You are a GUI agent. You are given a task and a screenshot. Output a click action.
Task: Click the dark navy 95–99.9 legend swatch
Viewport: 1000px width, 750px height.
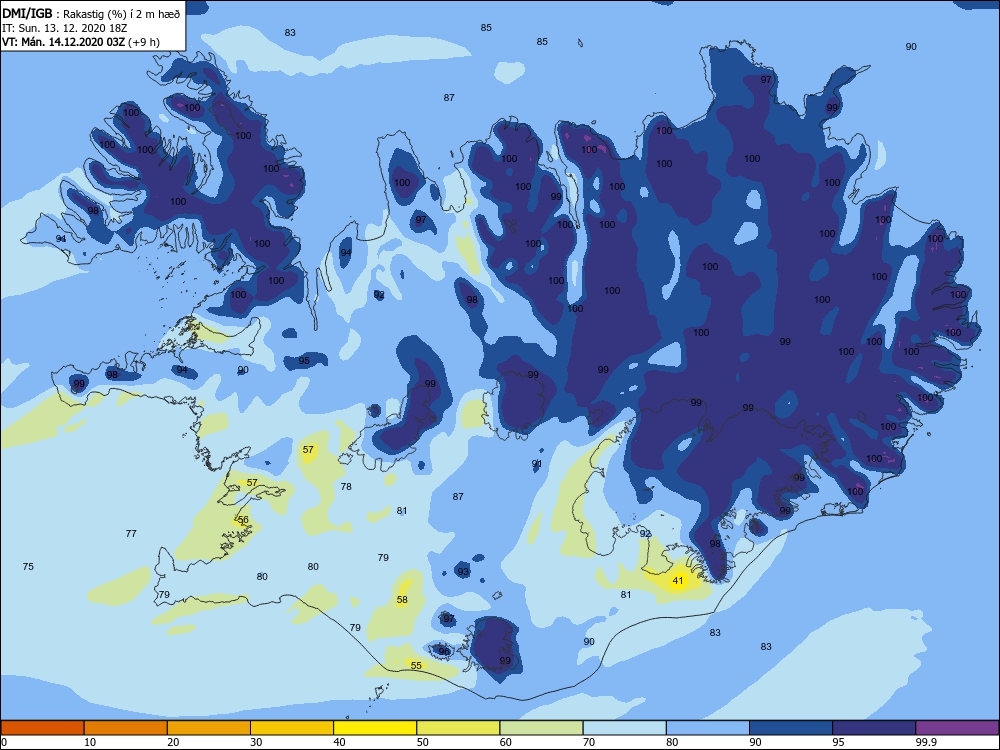(x=874, y=728)
